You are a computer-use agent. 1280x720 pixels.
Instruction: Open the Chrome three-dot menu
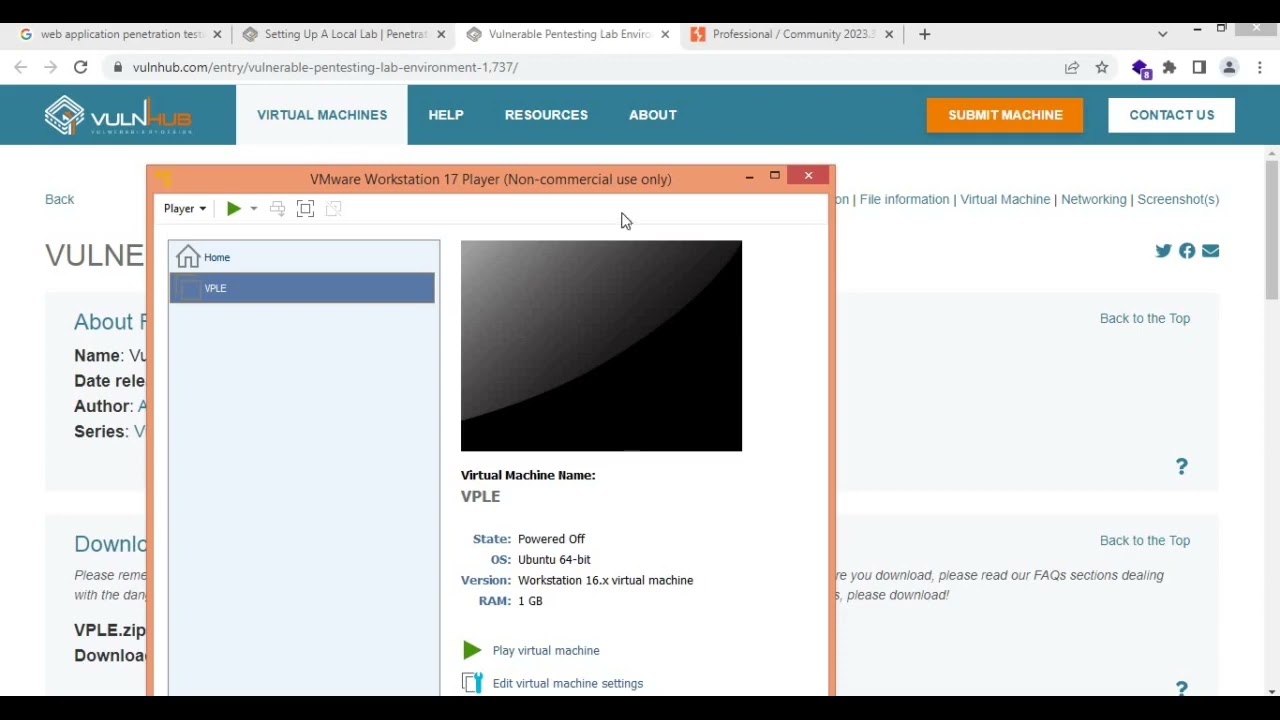pos(1259,67)
